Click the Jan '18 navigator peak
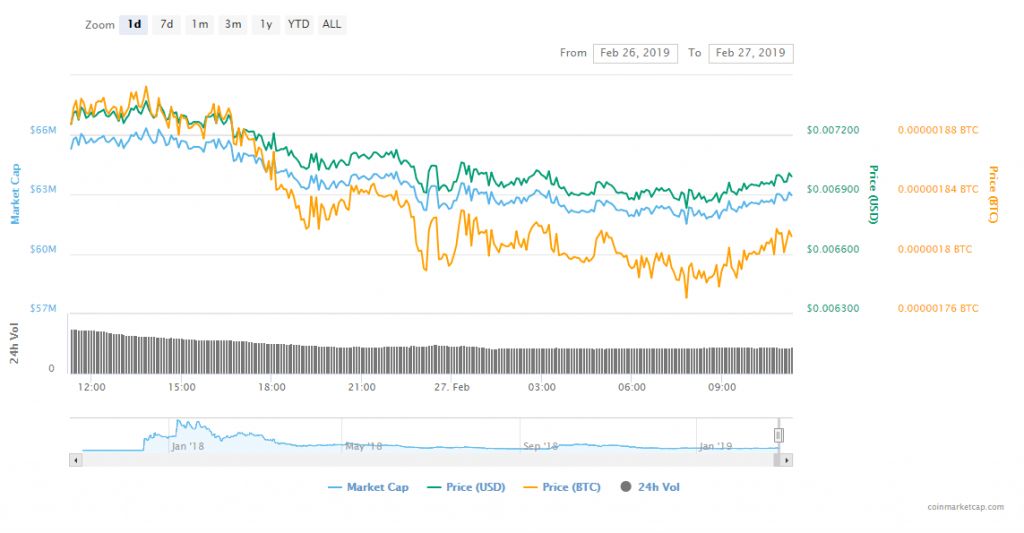The image size is (1024, 533). [x=178, y=424]
